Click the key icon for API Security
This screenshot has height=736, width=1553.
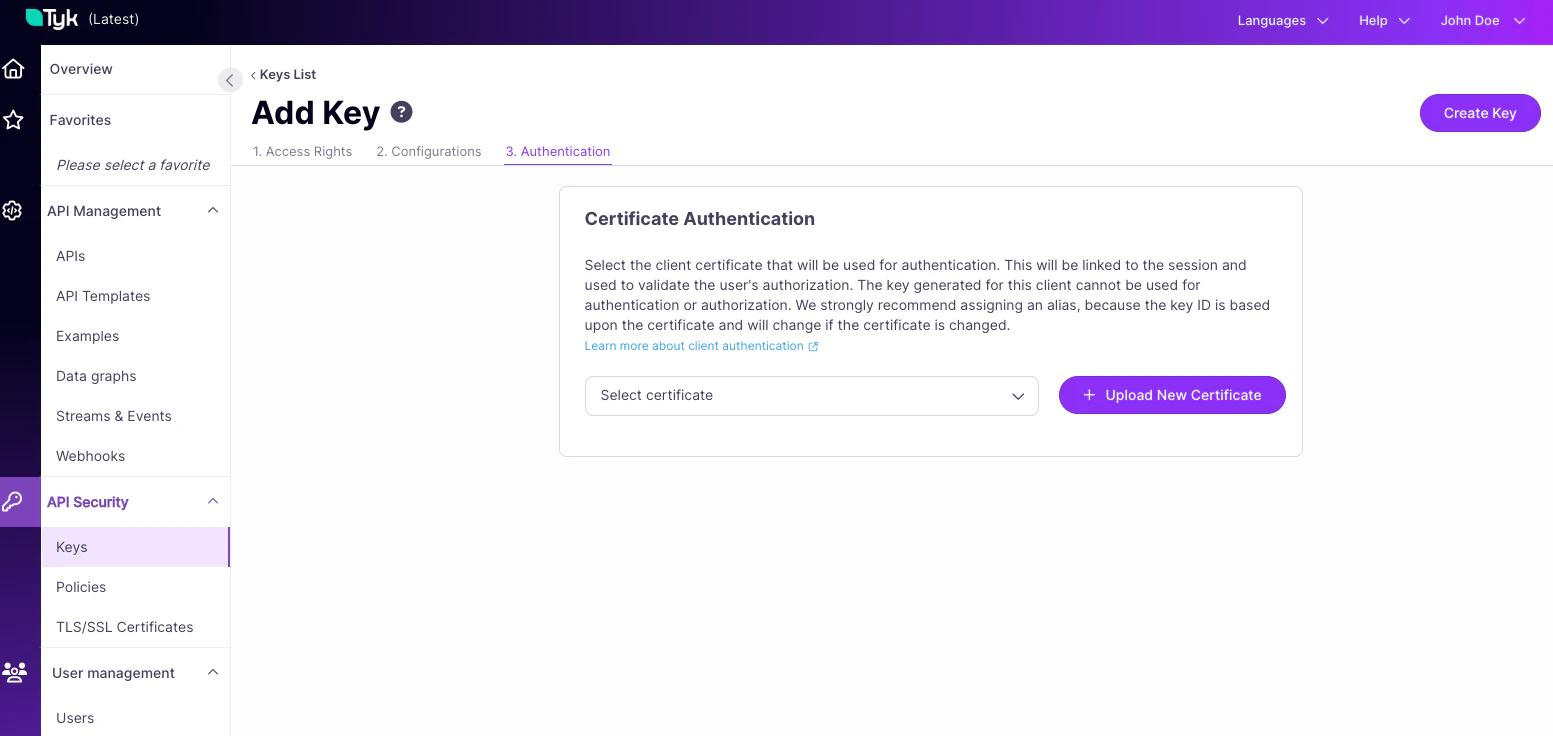(x=14, y=501)
